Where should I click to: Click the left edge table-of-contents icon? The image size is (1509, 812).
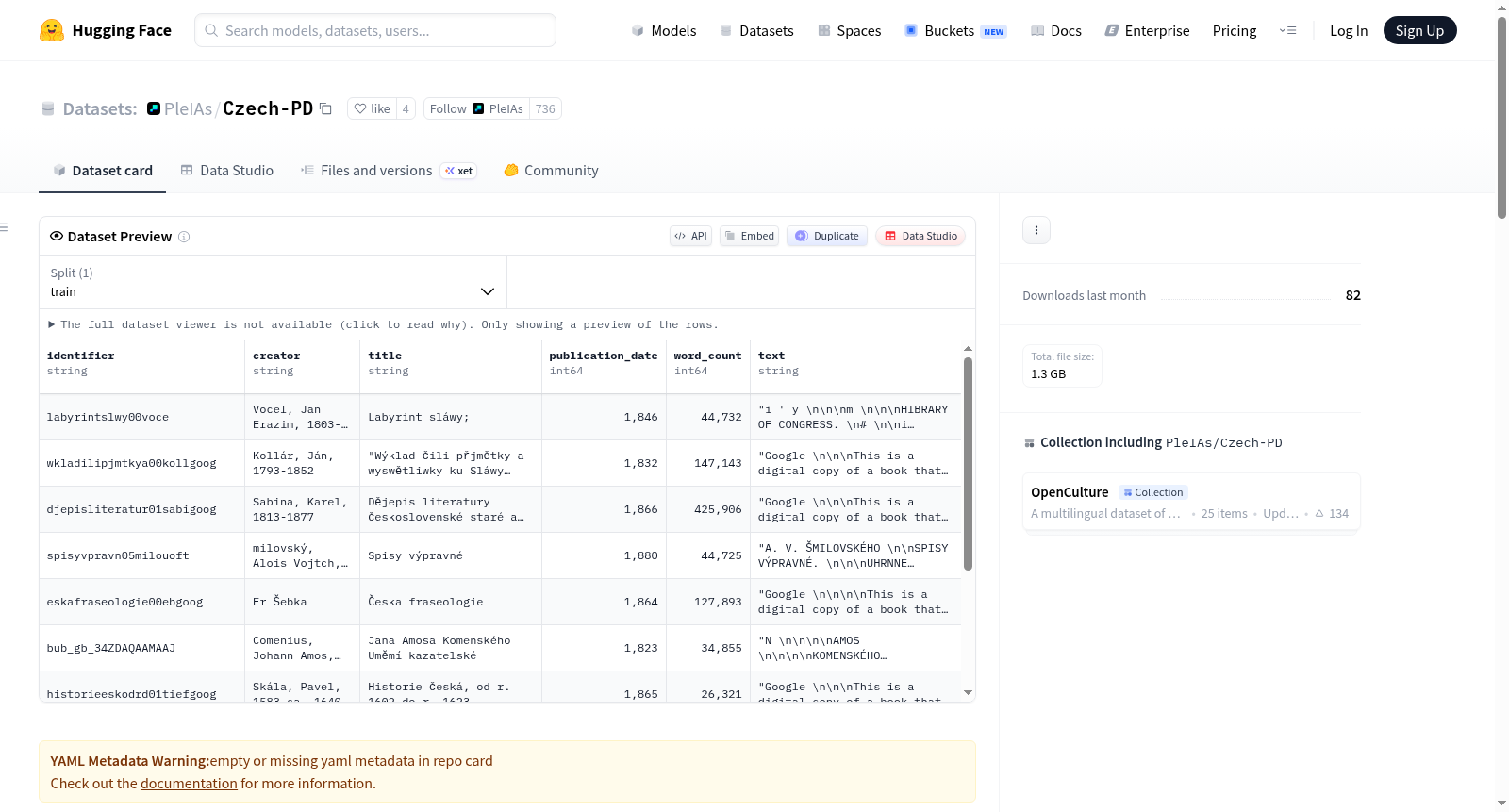pos(4,227)
